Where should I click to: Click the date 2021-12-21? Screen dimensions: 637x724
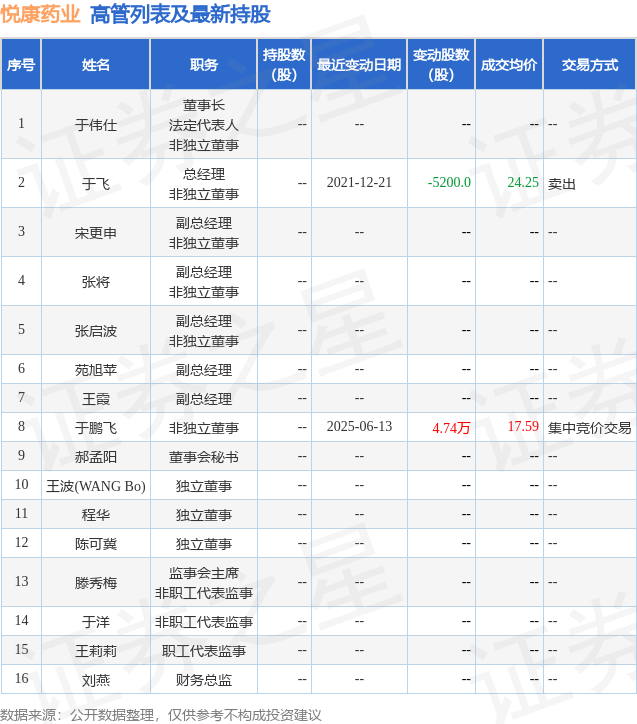point(359,182)
